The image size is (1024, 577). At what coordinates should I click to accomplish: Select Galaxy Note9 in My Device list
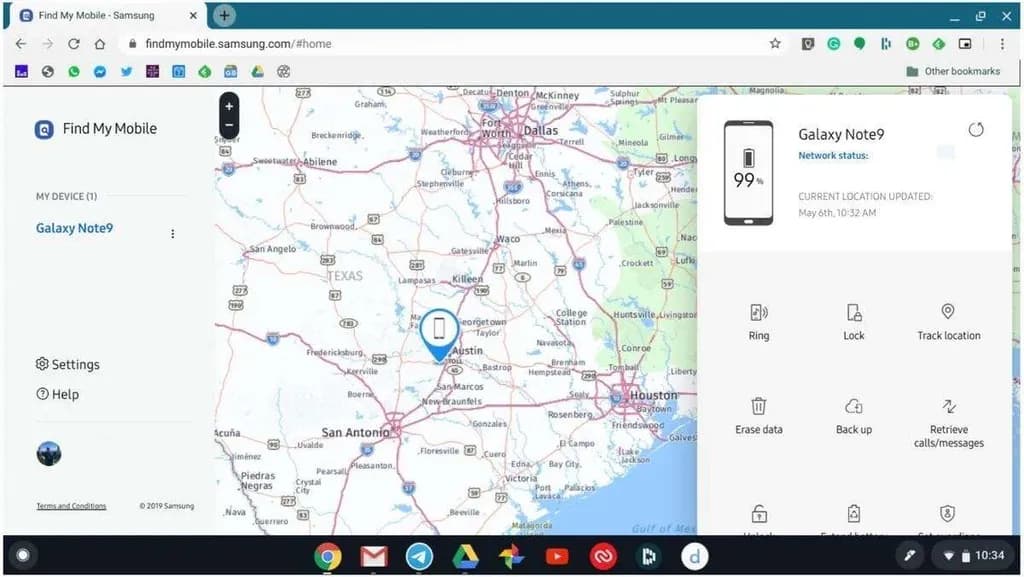[x=75, y=228]
